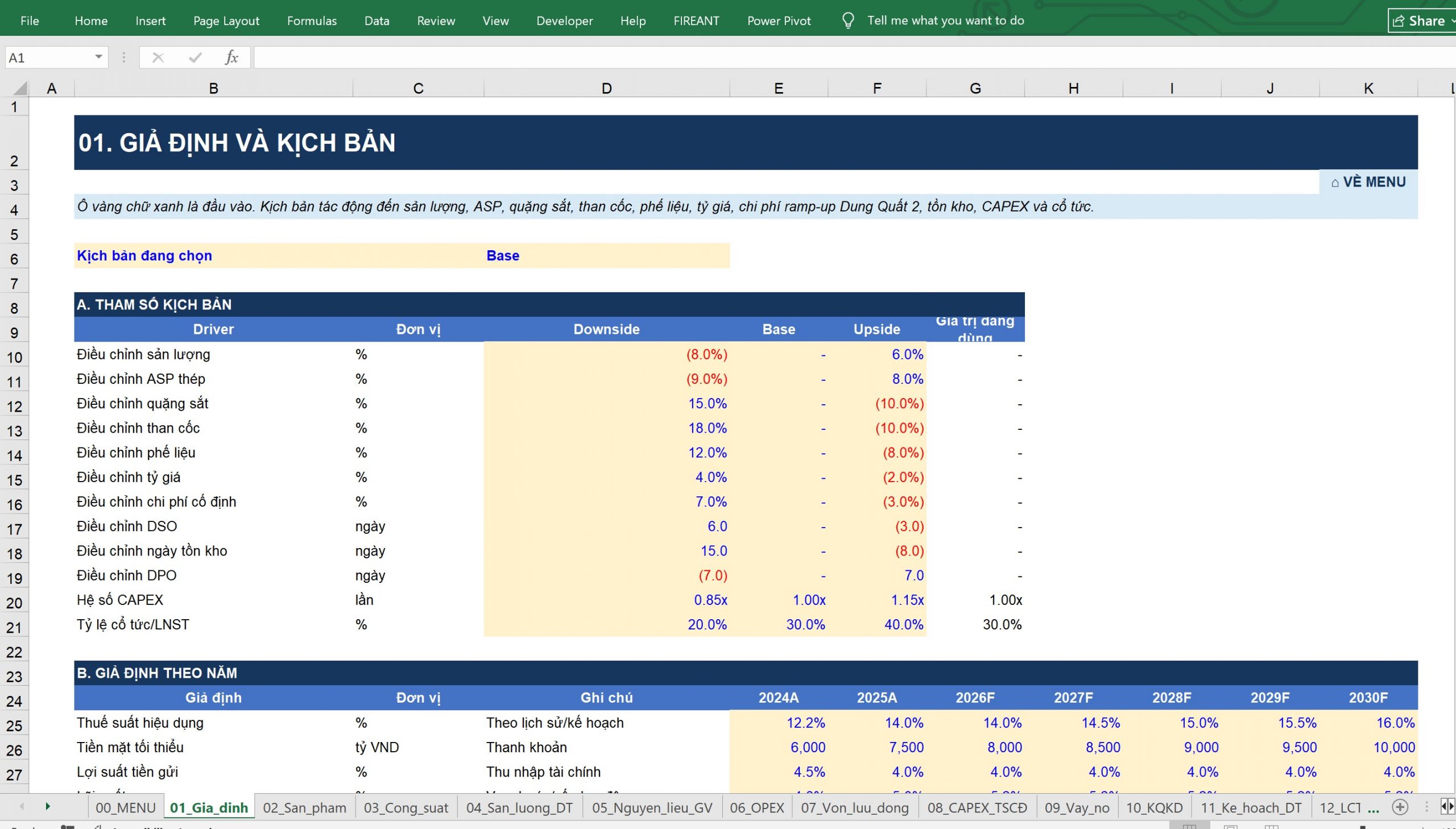Click the Insert Function fx icon
Image resolution: width=1456 pixels, height=829 pixels.
tap(231, 57)
